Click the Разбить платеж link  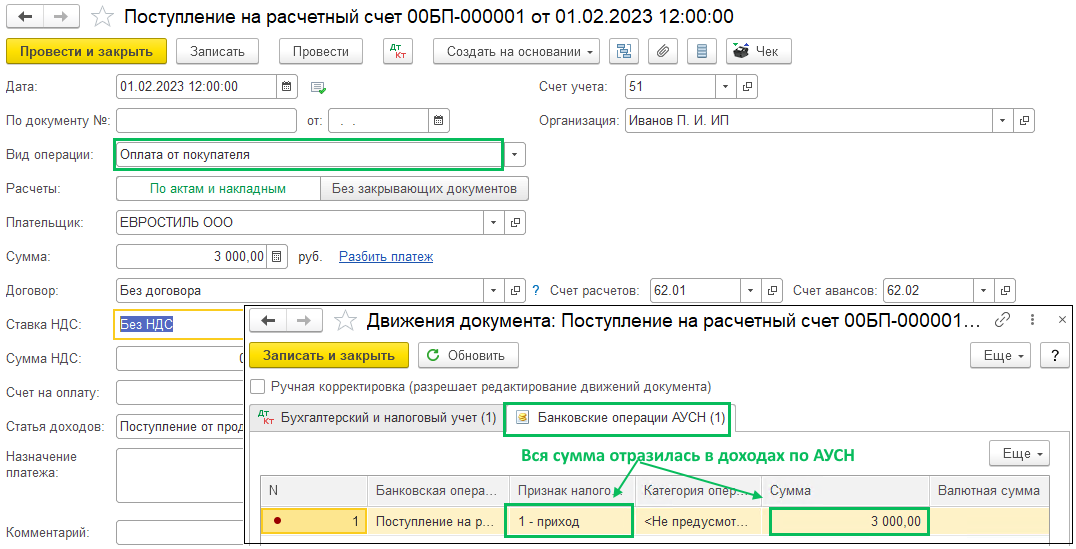(x=386, y=257)
